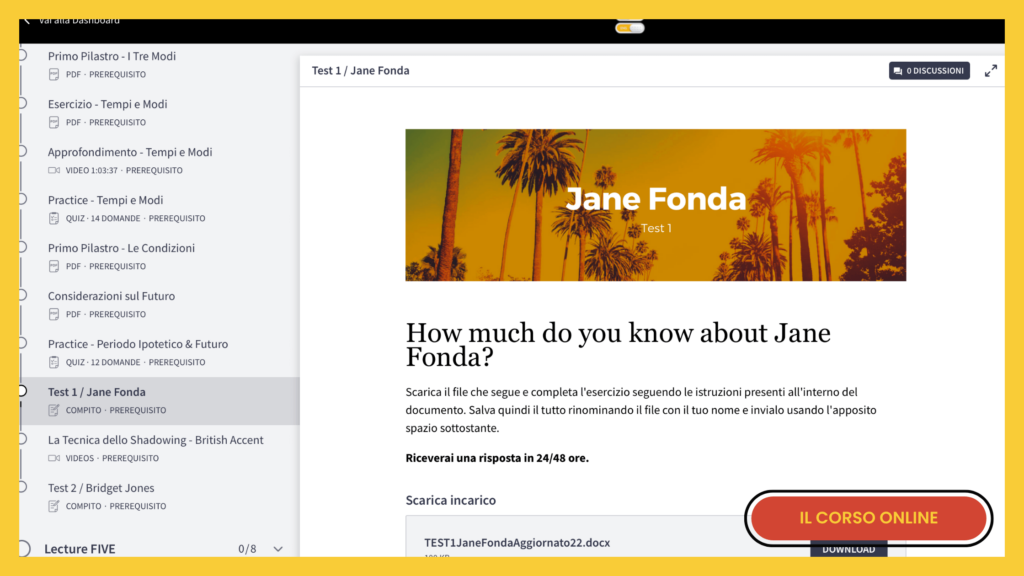Mark La Tecnica dello Shadowing as complete
Screen dimensions: 1024x576
pyautogui.click(x=22, y=439)
